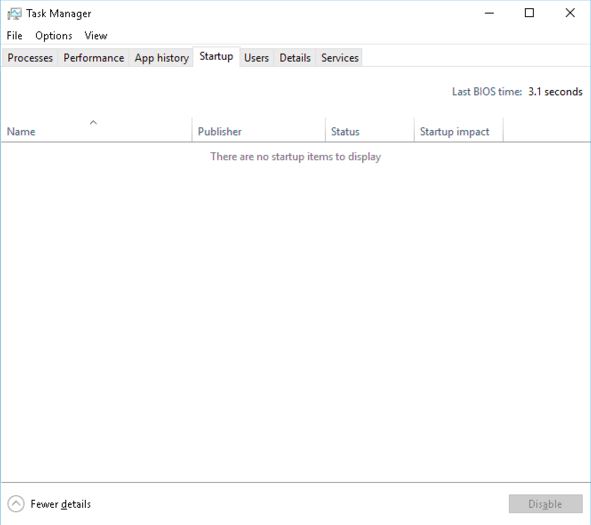Sort by the Startup impact column
The image size is (591, 525).
pos(458,130)
